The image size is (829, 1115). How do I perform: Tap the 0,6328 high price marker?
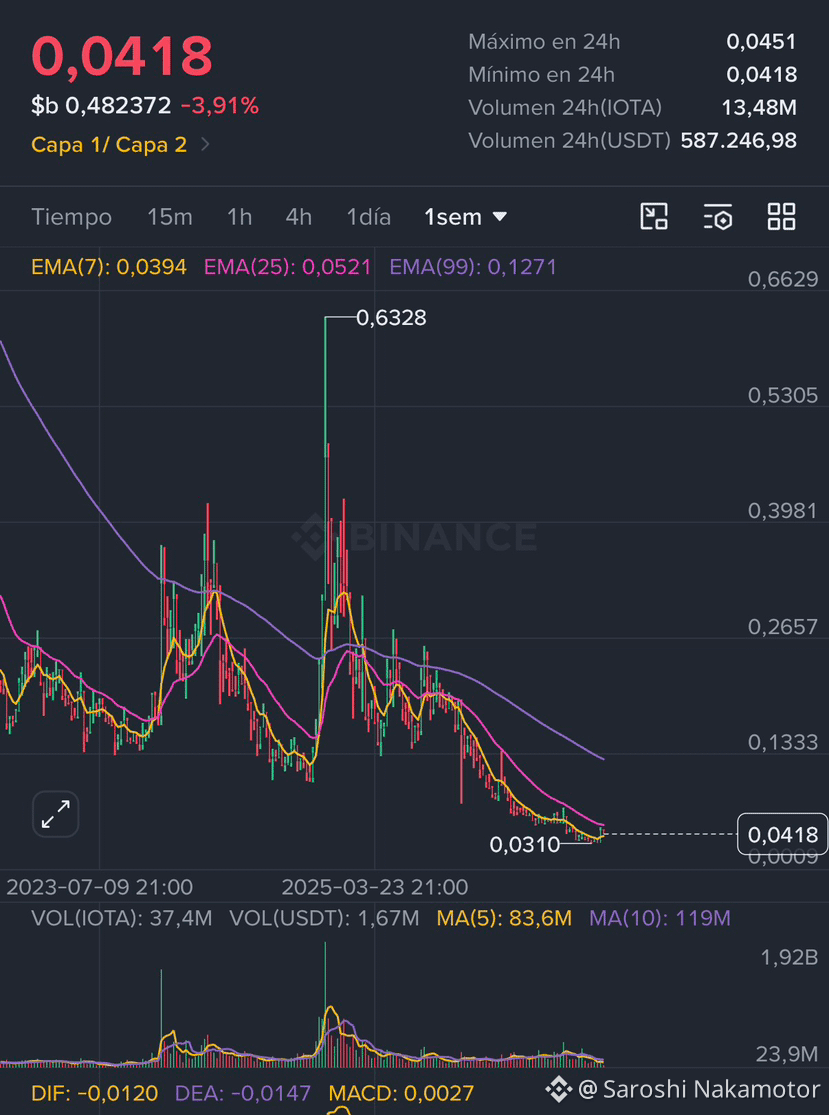pos(391,318)
